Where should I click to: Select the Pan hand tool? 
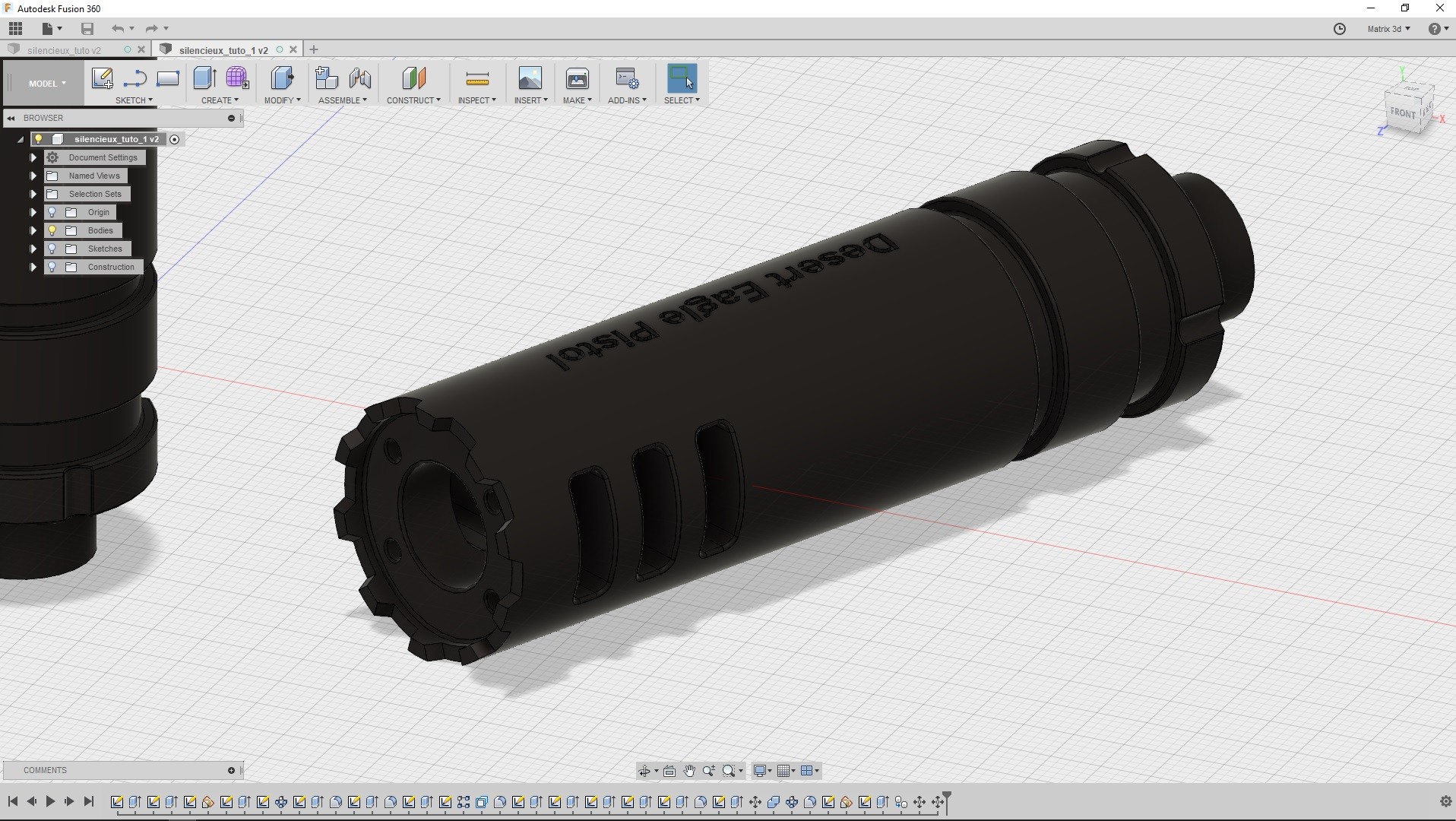689,771
